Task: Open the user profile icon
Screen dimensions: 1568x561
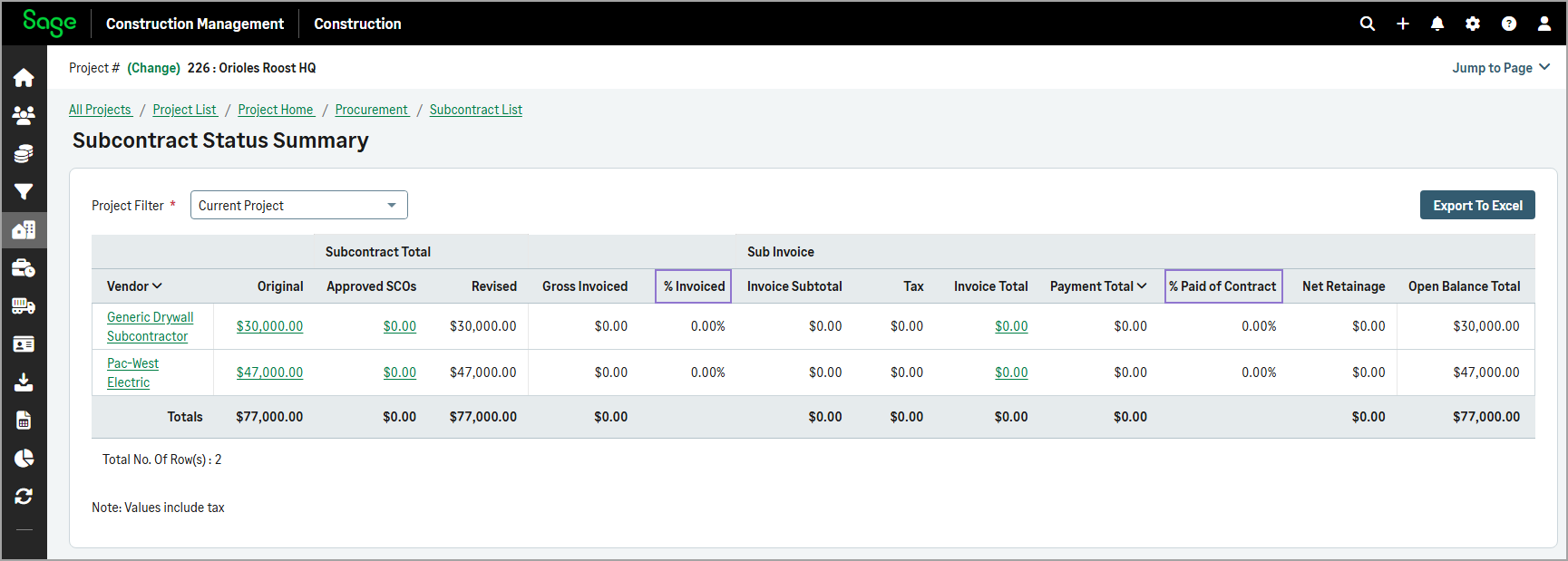Action: [1544, 24]
